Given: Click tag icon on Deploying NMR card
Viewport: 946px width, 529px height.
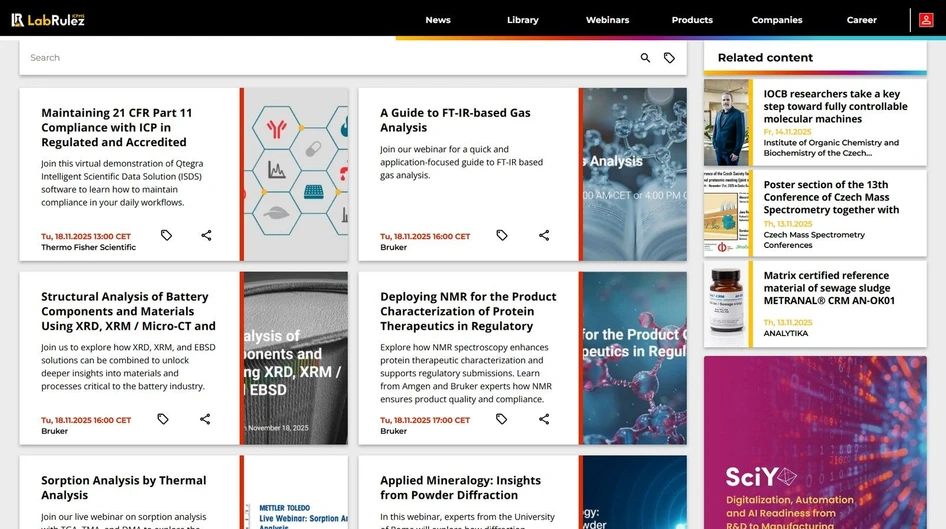Looking at the screenshot, I should click(x=502, y=419).
